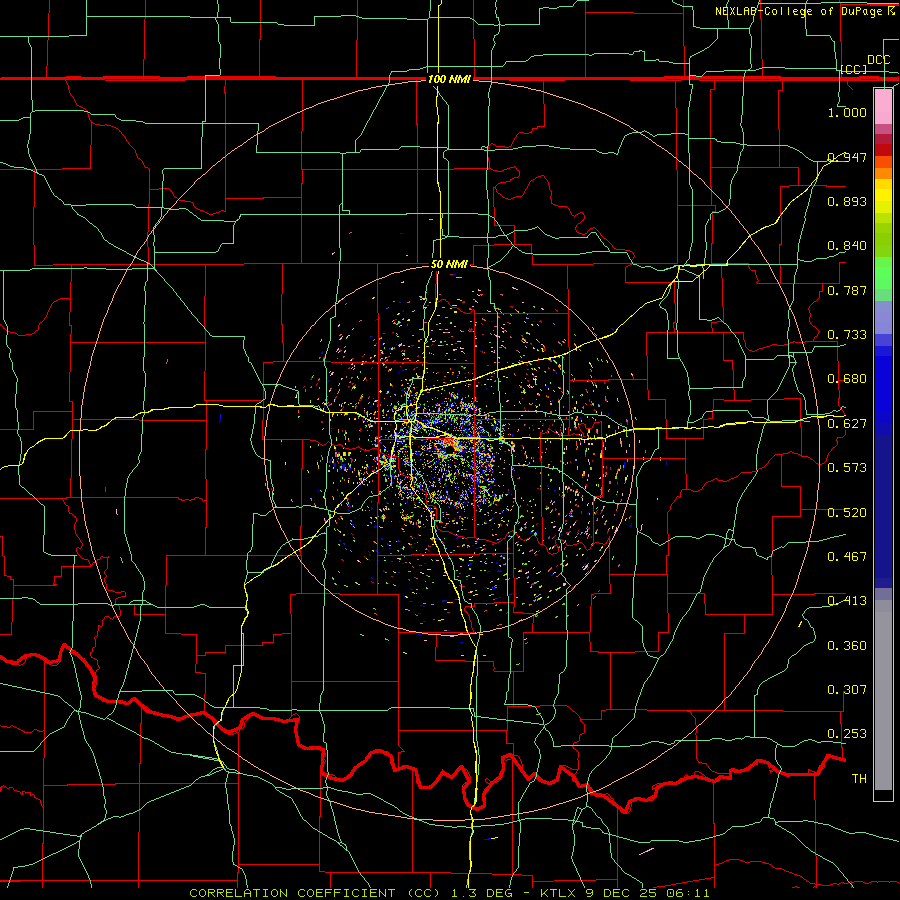Click the 0.787 legend value

[847, 290]
